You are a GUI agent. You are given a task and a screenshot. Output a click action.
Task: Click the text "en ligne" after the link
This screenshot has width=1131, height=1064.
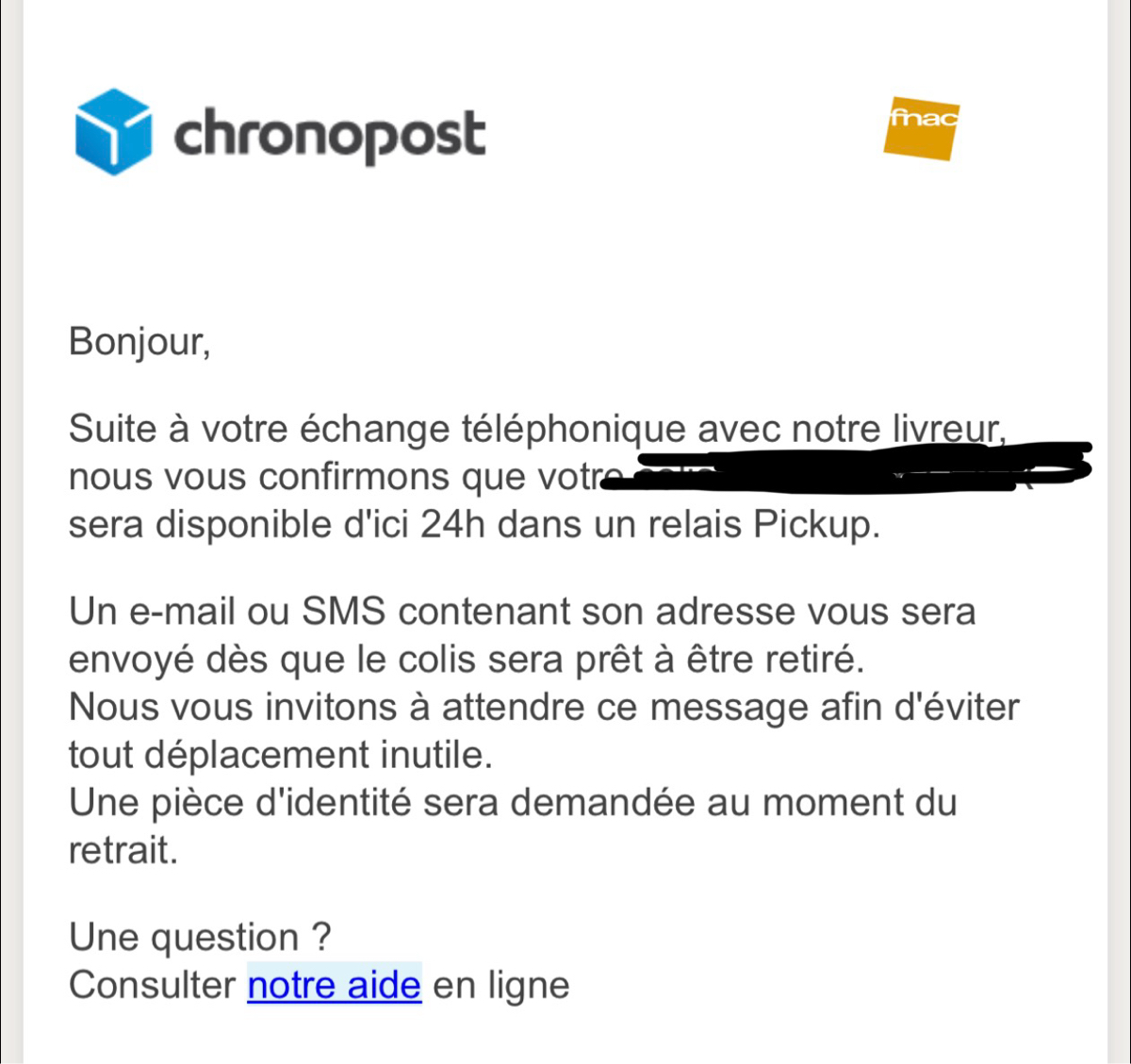tap(501, 986)
